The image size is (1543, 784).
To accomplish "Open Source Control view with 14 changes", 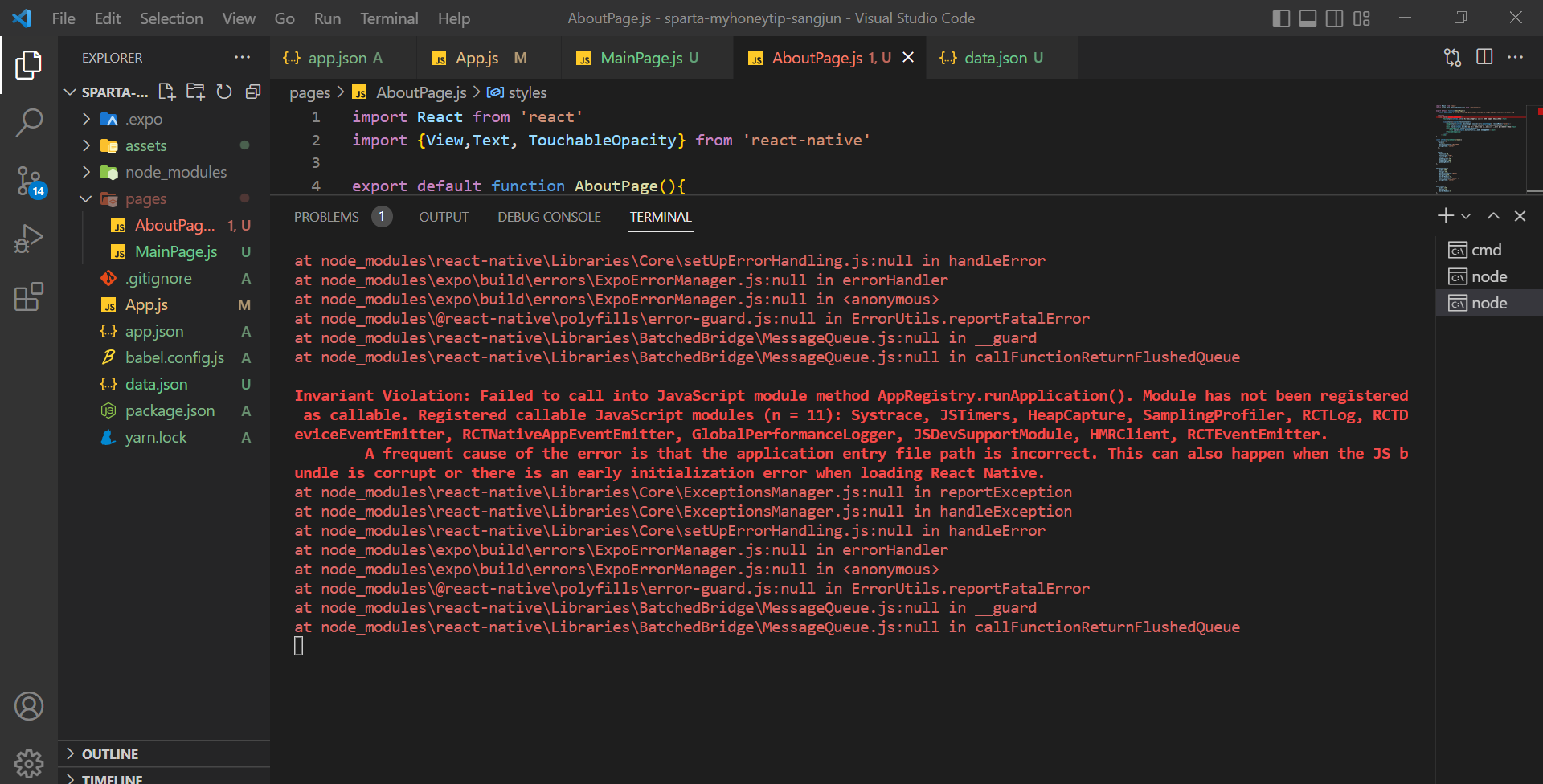I will (29, 181).
